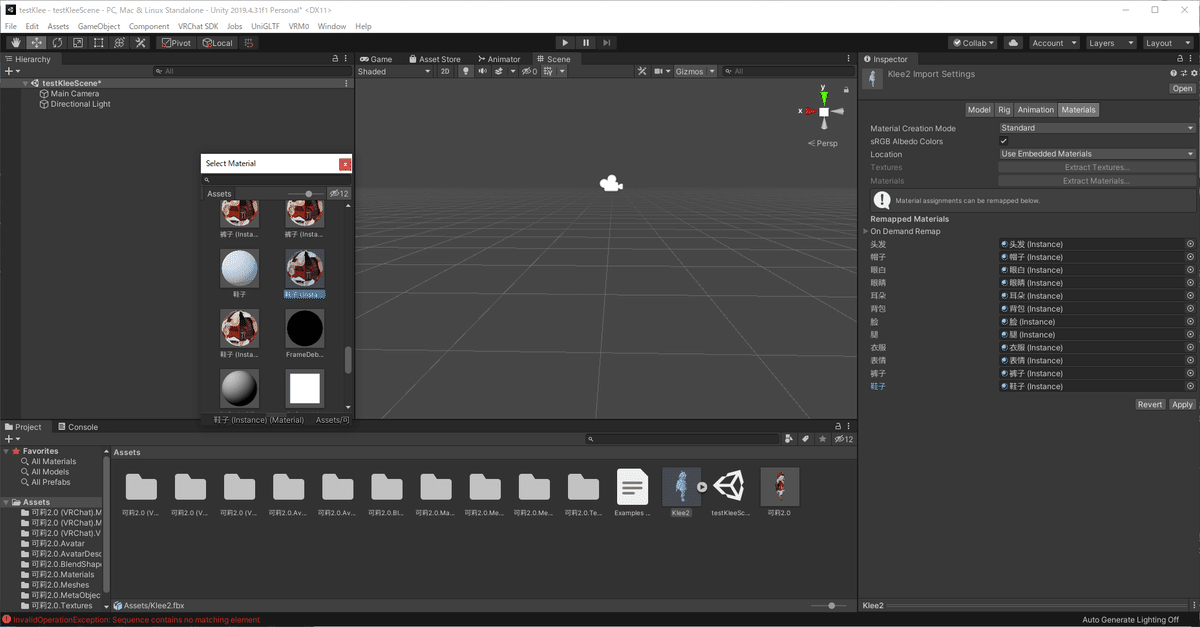Open scene component tools icon
Viewport: 1200px width, 627px height.
click(x=643, y=71)
